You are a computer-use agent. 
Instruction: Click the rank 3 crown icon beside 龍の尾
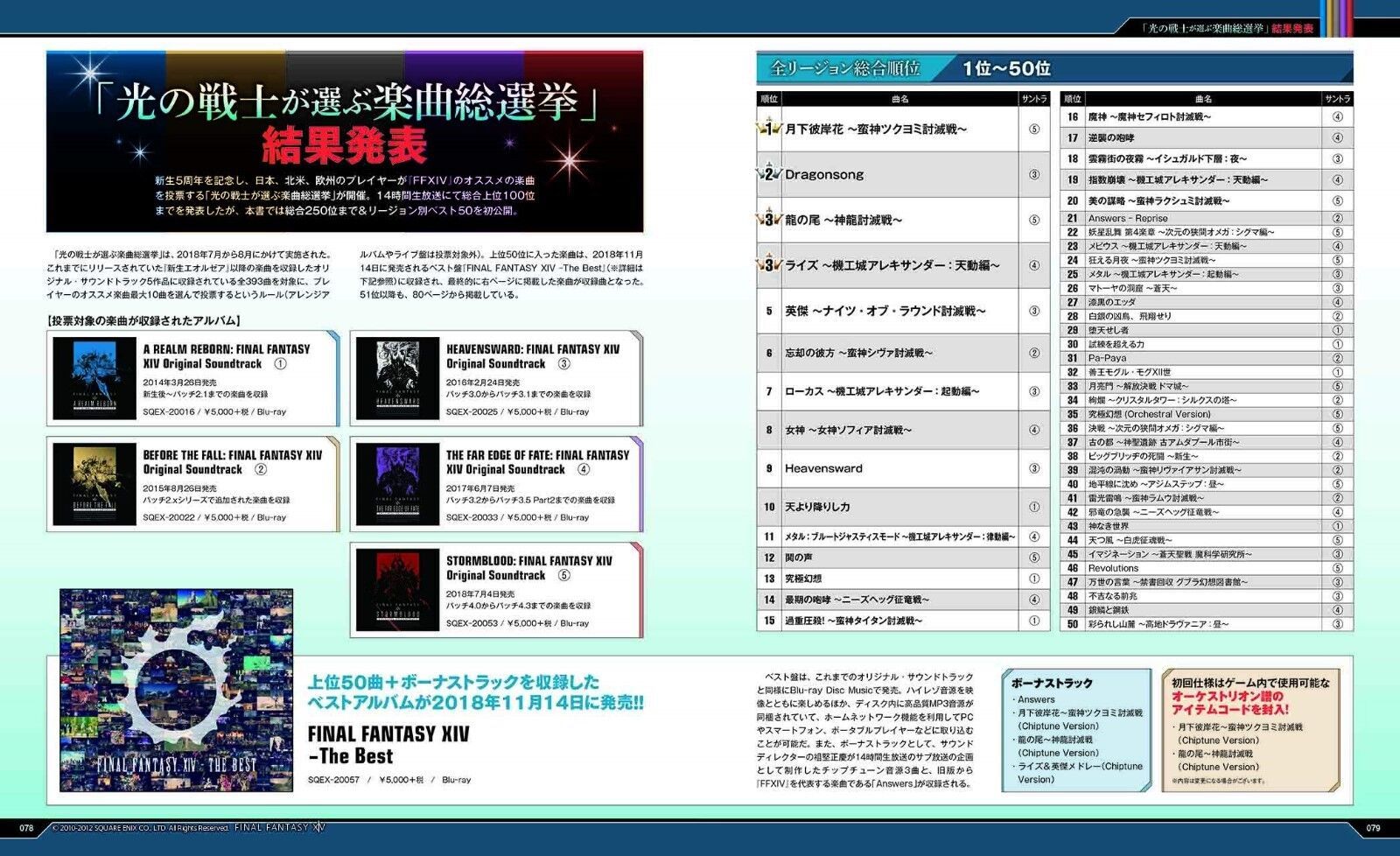[x=768, y=219]
